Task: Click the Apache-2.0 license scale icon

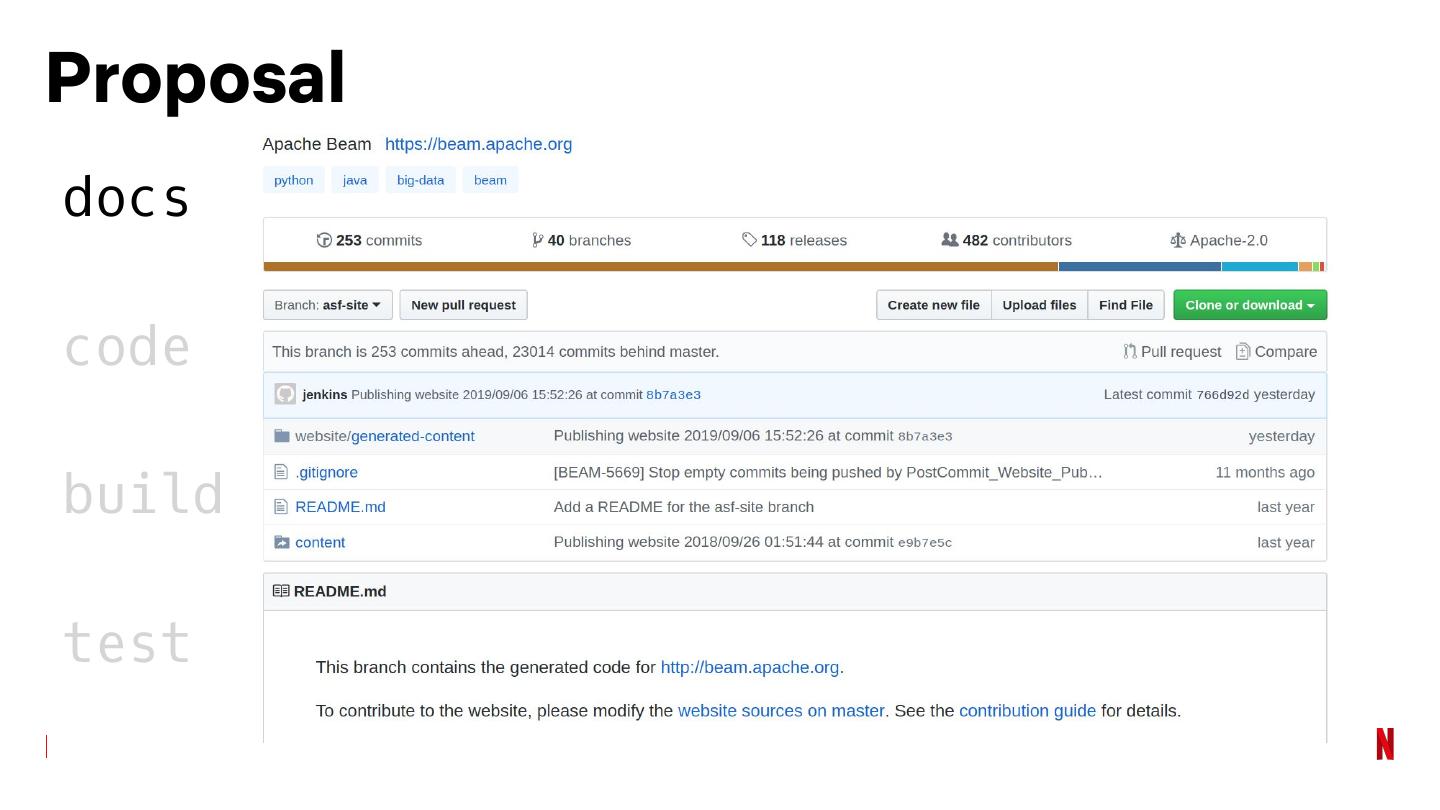Action: 1178,240
